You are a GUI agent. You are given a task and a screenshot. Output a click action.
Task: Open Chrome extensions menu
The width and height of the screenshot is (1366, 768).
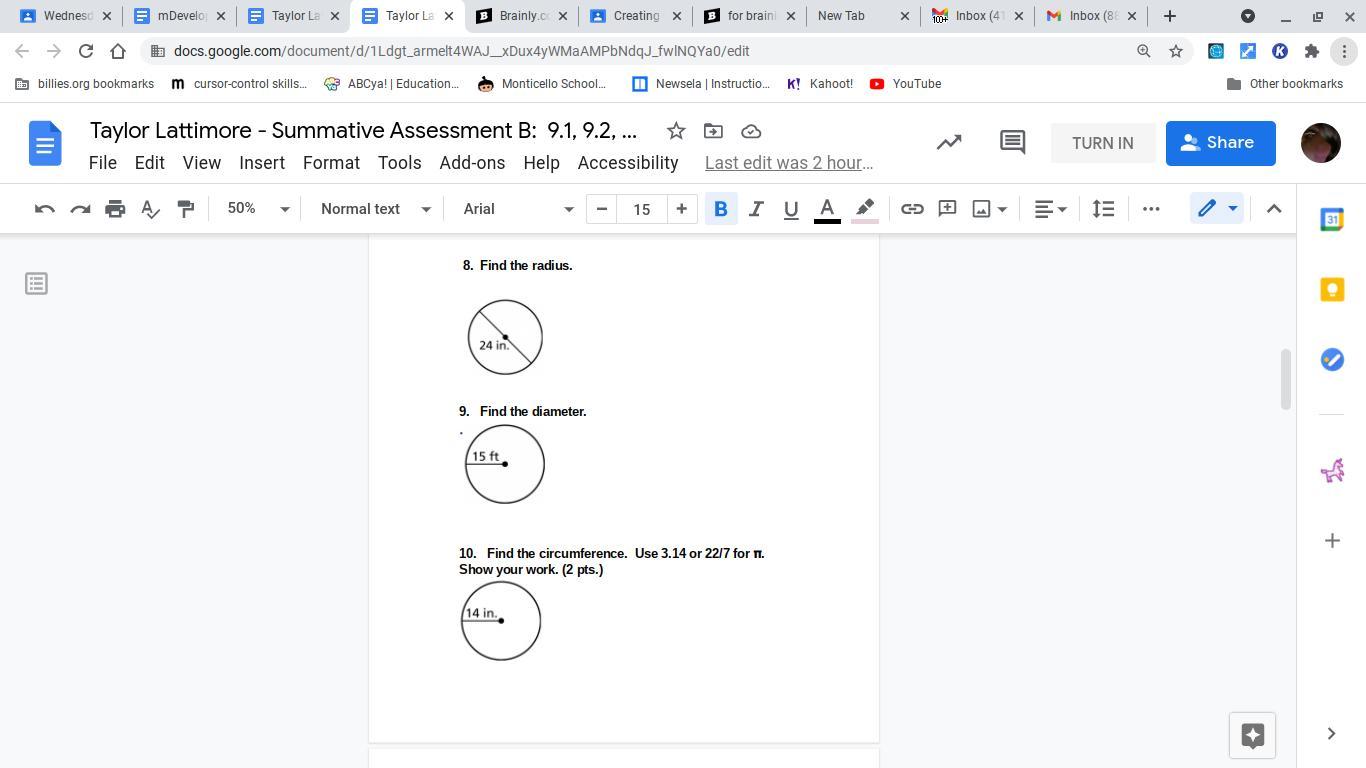point(1312,51)
